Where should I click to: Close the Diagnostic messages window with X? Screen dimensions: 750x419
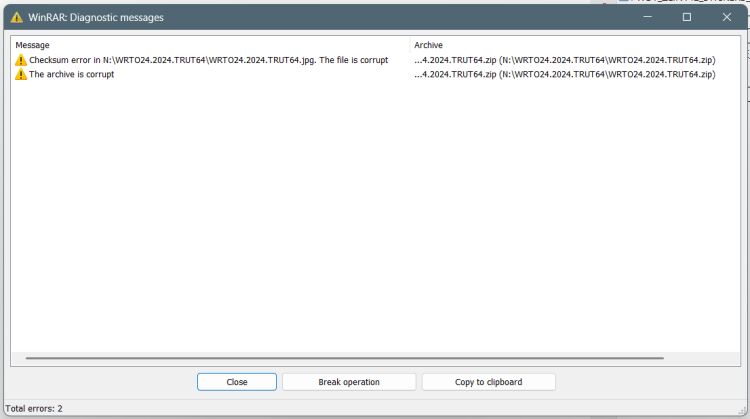click(x=727, y=17)
